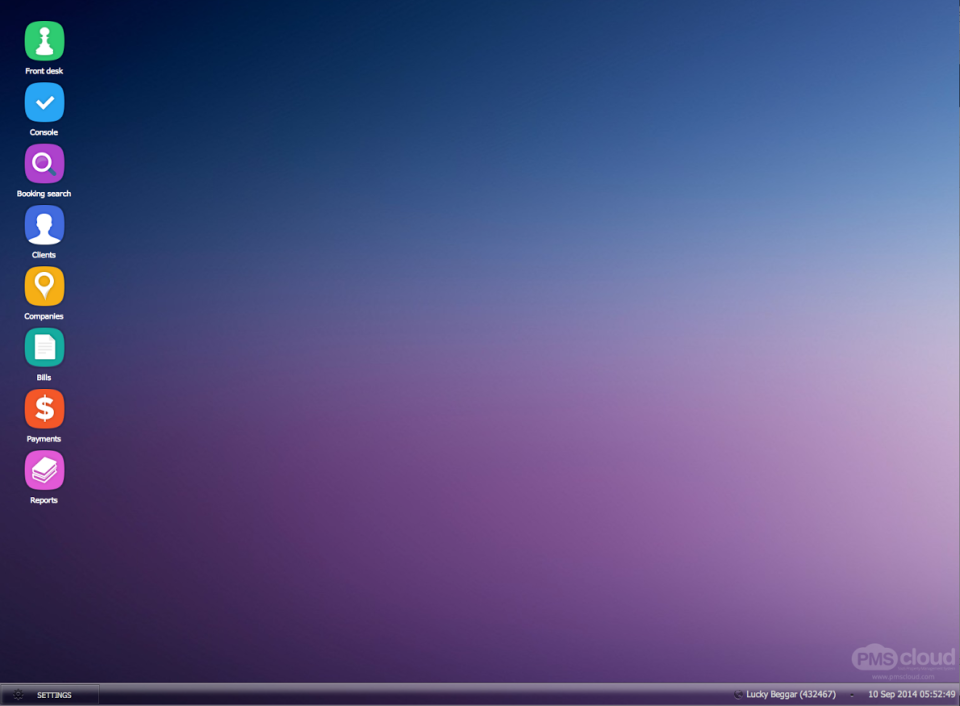
Task: Open the Companies map pin icon
Action: tap(44, 286)
